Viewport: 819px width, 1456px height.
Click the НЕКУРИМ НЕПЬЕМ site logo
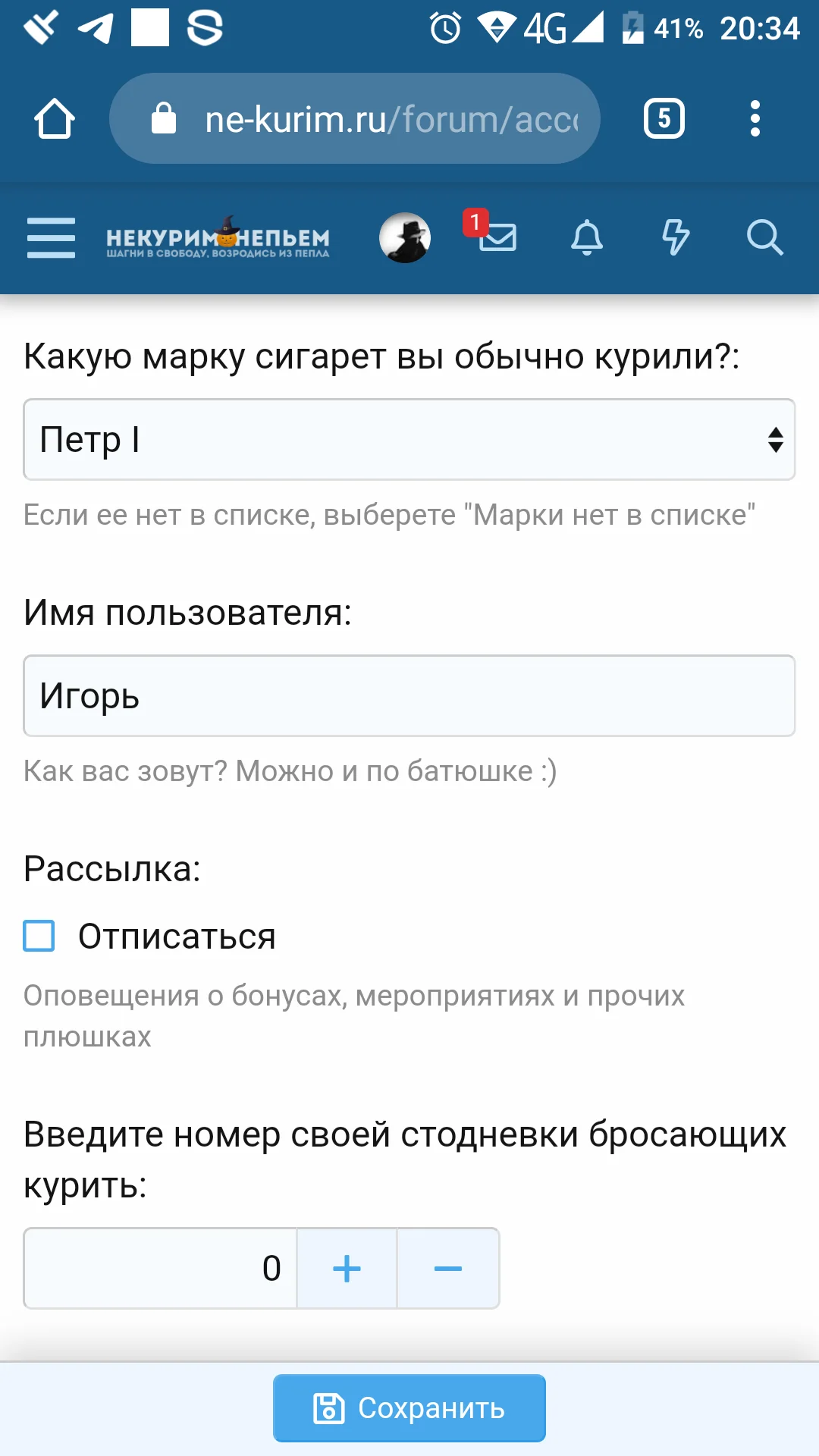click(218, 238)
